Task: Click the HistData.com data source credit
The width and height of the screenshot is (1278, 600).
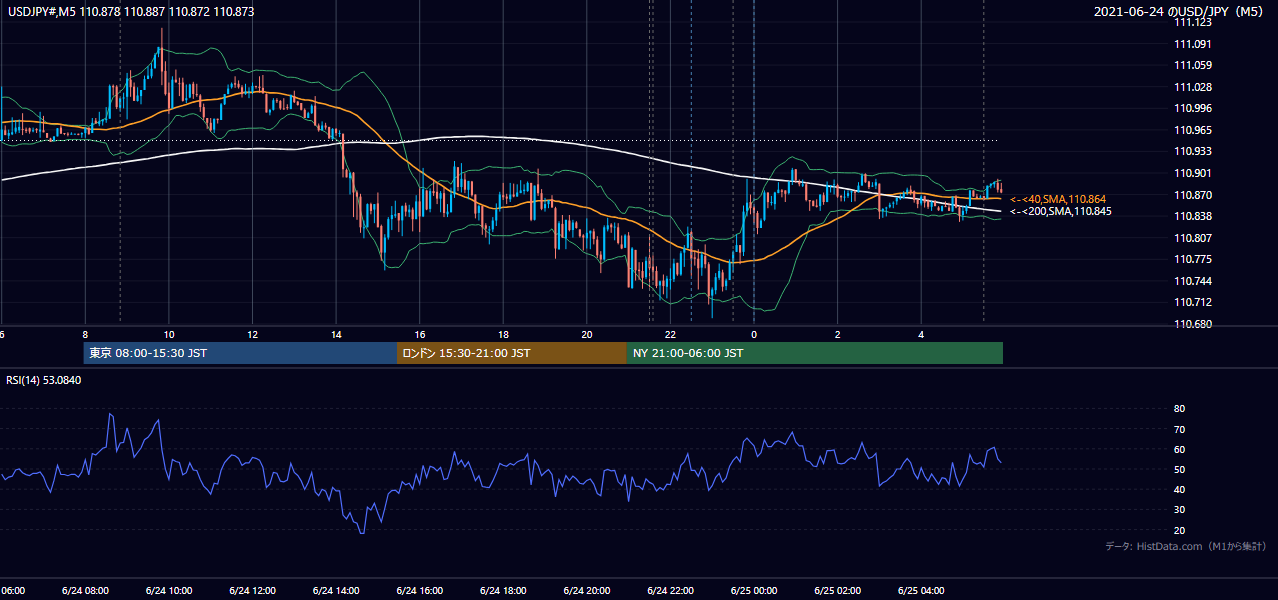Action: pos(1186,546)
